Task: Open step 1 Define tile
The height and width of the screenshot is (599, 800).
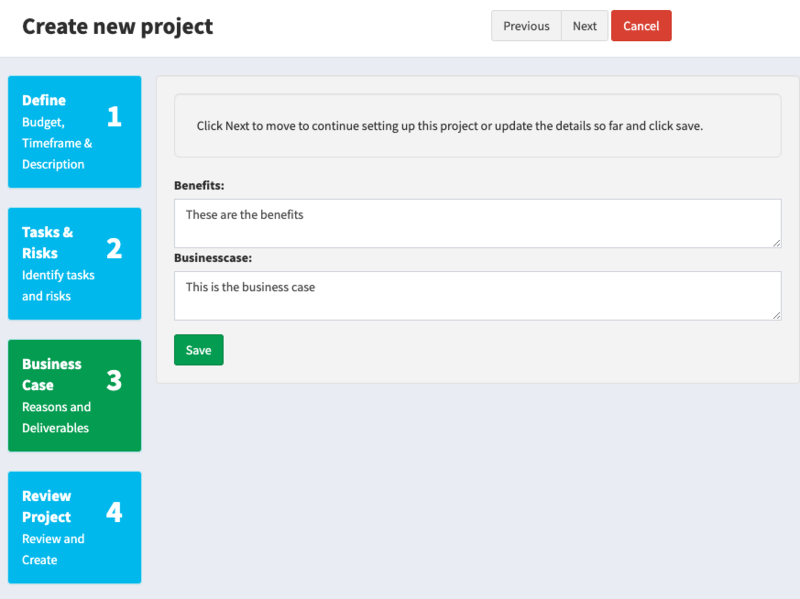Action: (x=74, y=132)
